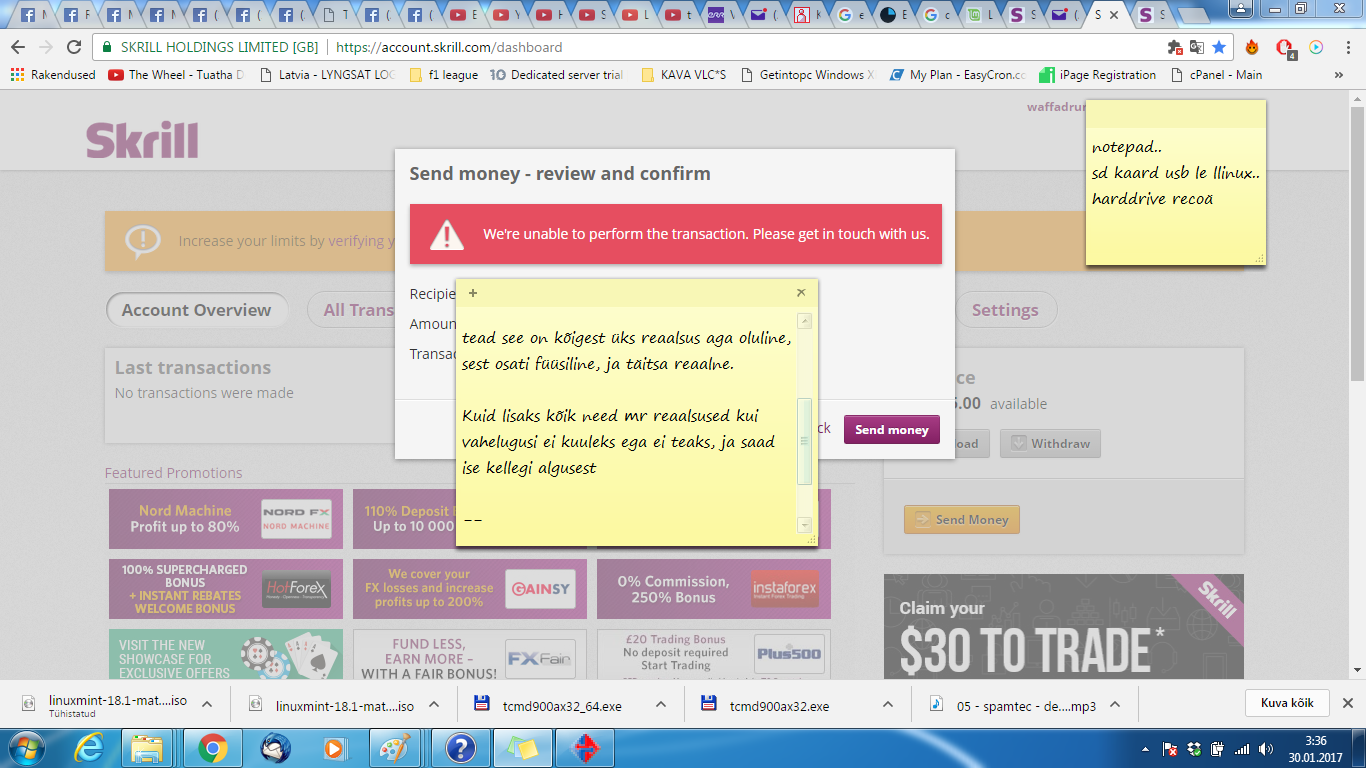Open the Claim your $30 to trade ad
The height and width of the screenshot is (768, 1366).
[1064, 627]
